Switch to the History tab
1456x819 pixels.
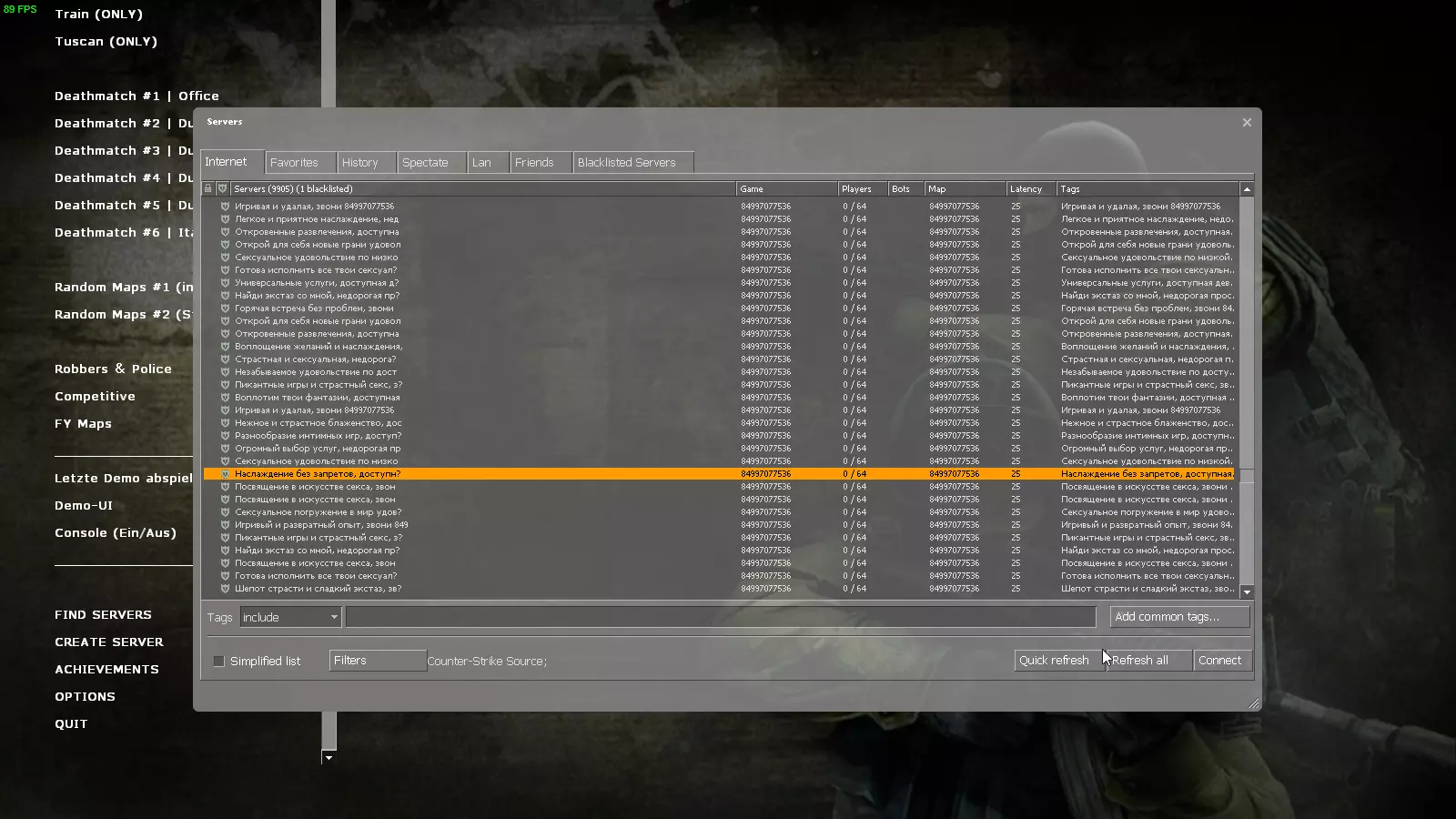367,163
